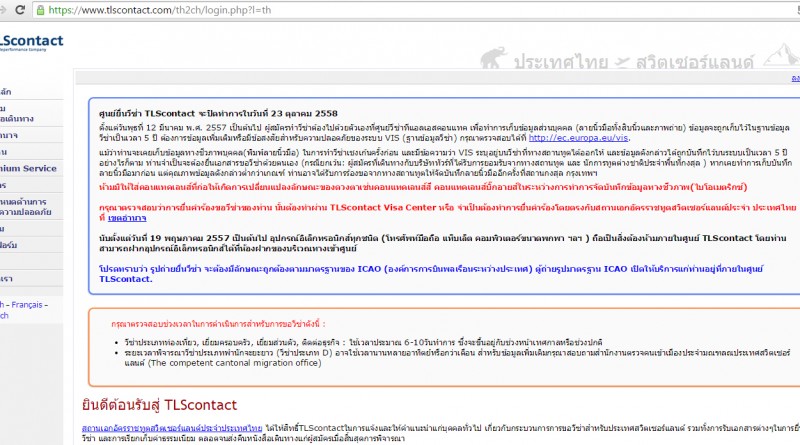The height and width of the screenshot is (445, 800).
Task: Click the header text 'ประเทศไทย' beside the elephant
Action: click(561, 62)
